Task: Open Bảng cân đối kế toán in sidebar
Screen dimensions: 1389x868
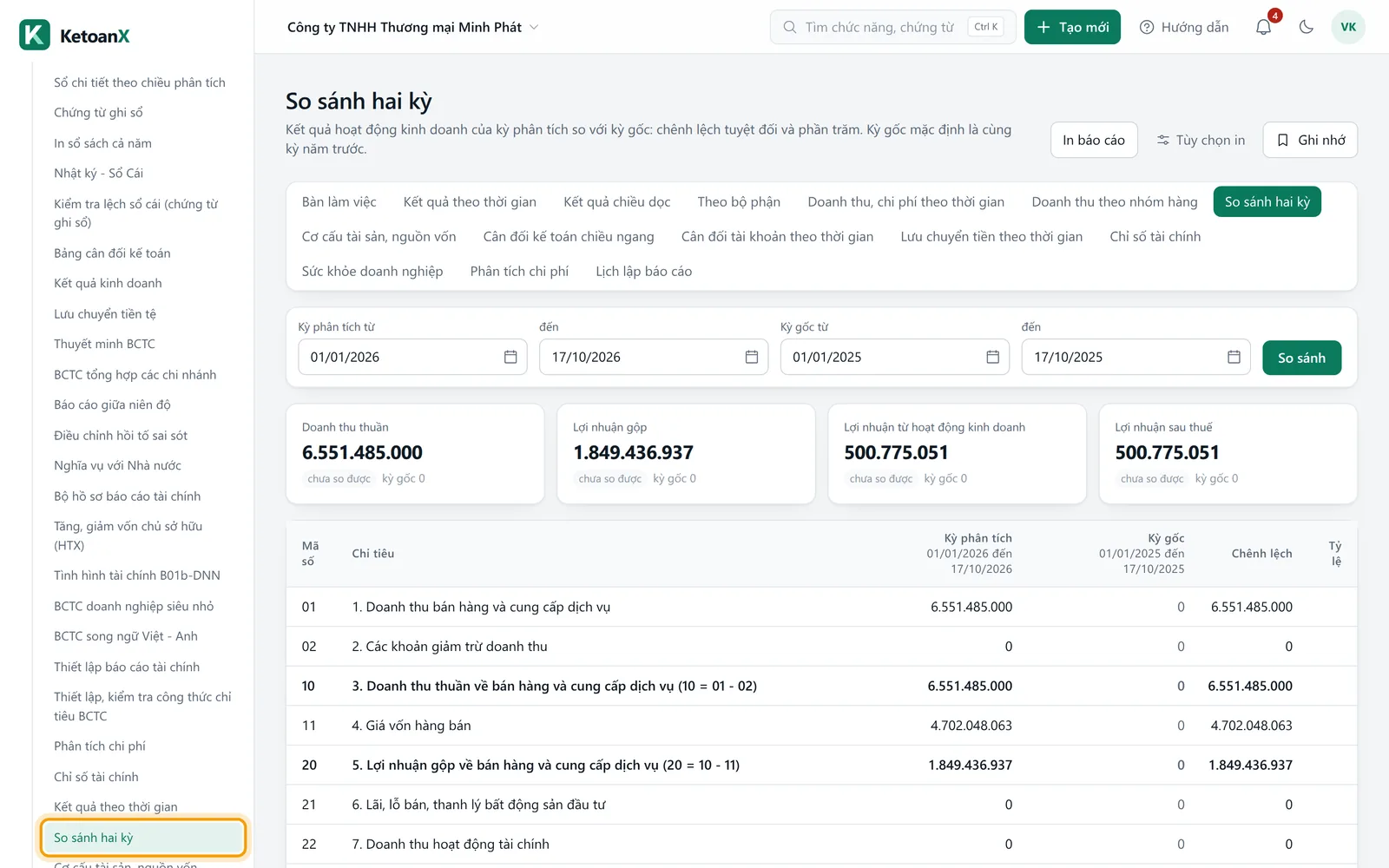Action: click(112, 253)
